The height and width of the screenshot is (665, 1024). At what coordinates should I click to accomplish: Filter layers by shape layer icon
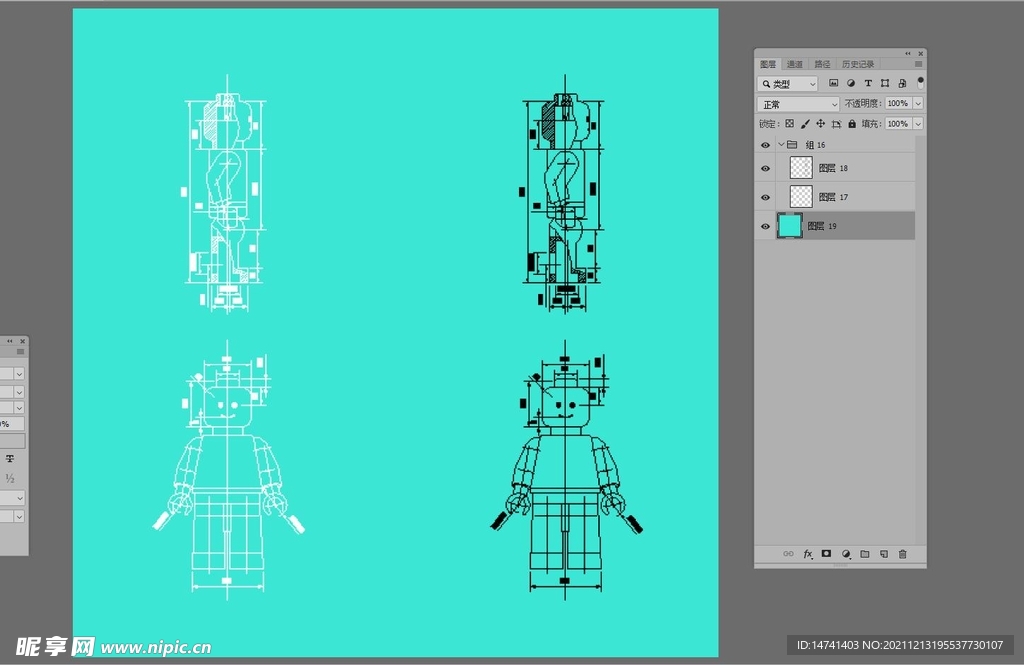click(885, 83)
